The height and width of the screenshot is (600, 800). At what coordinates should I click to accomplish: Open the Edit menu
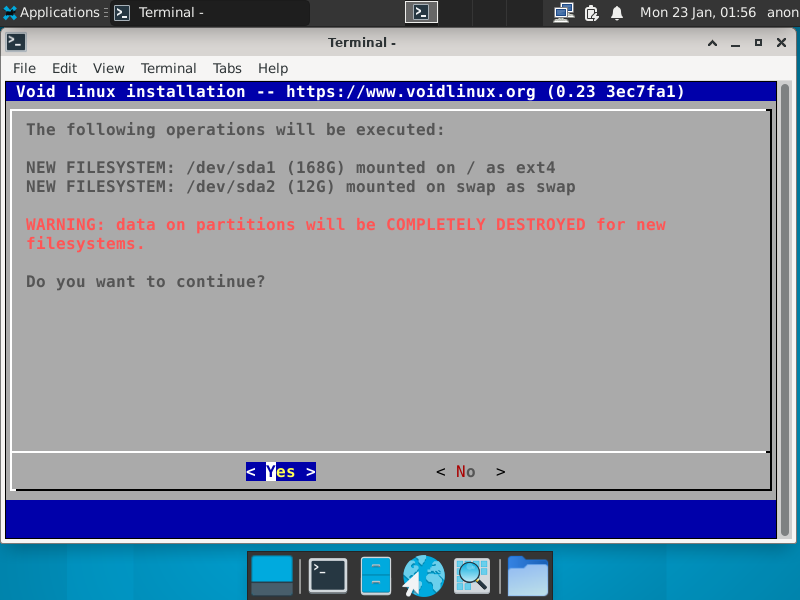(x=64, y=68)
